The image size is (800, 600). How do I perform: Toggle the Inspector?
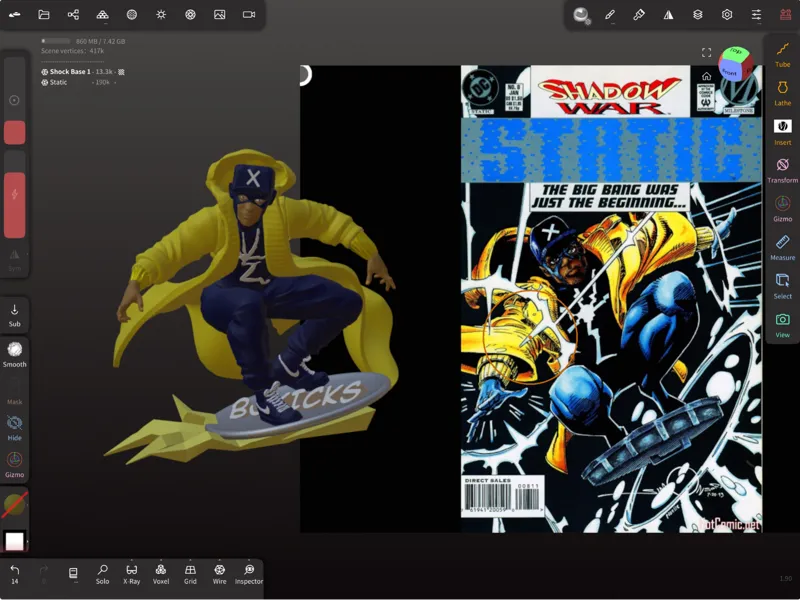click(x=249, y=574)
